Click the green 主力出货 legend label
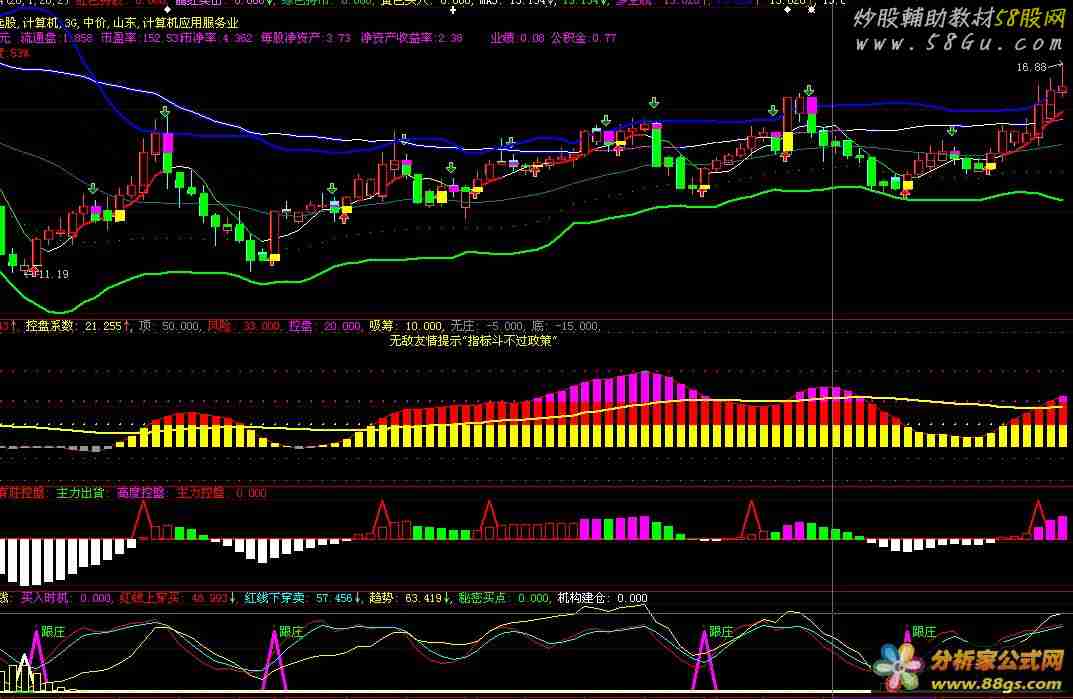1073x699 pixels. [x=79, y=493]
